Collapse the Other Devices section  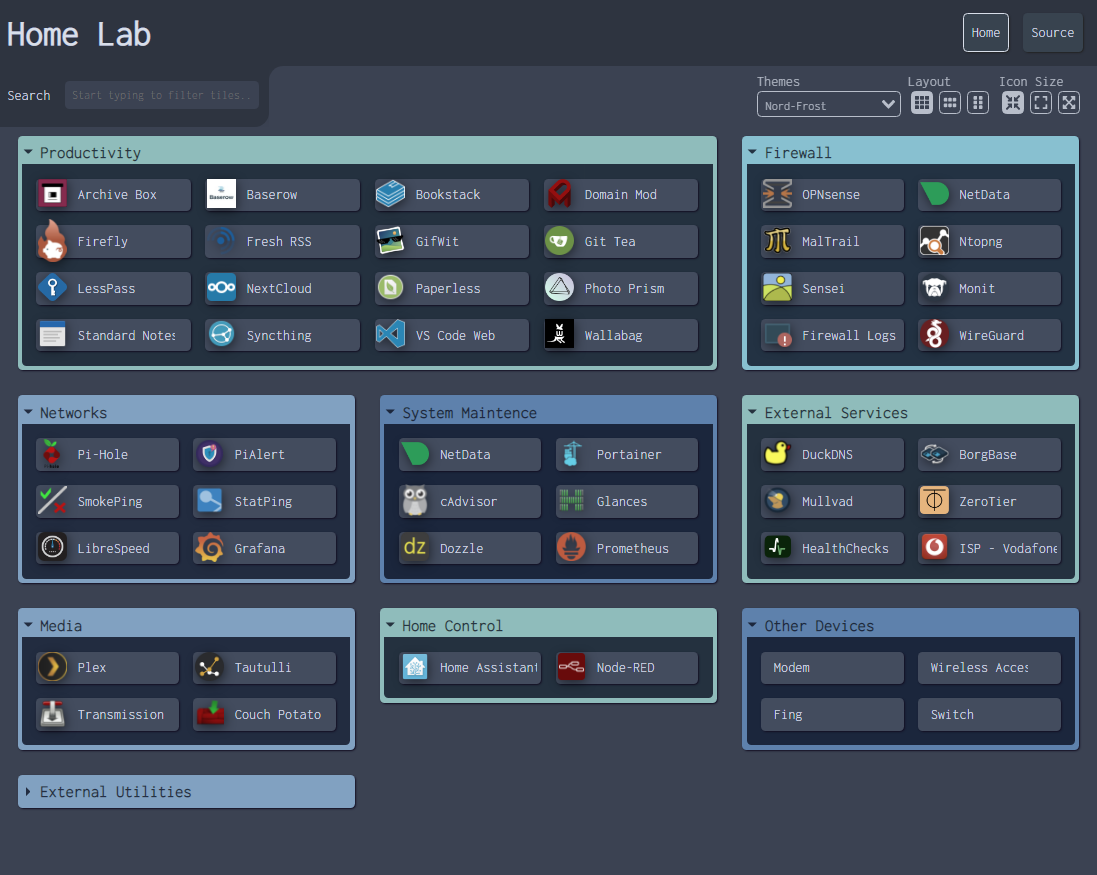910,626
